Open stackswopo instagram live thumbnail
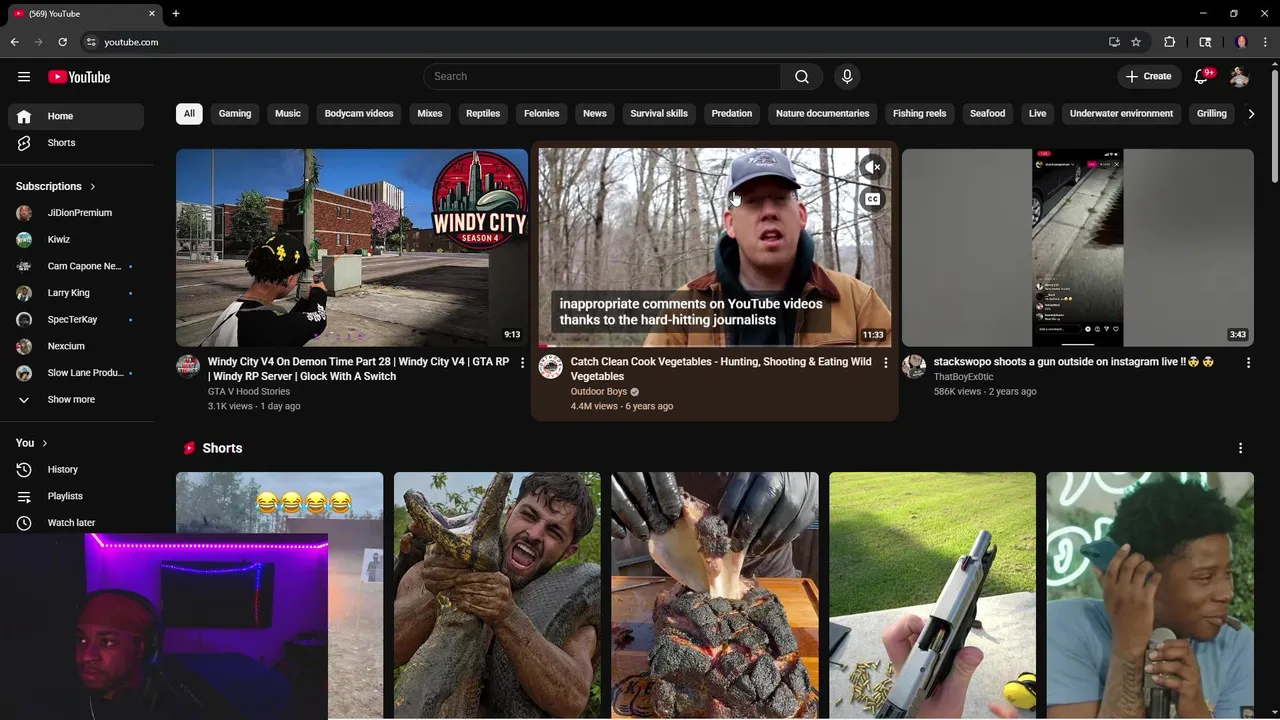Screen dimensions: 1280x720 pos(1077,247)
